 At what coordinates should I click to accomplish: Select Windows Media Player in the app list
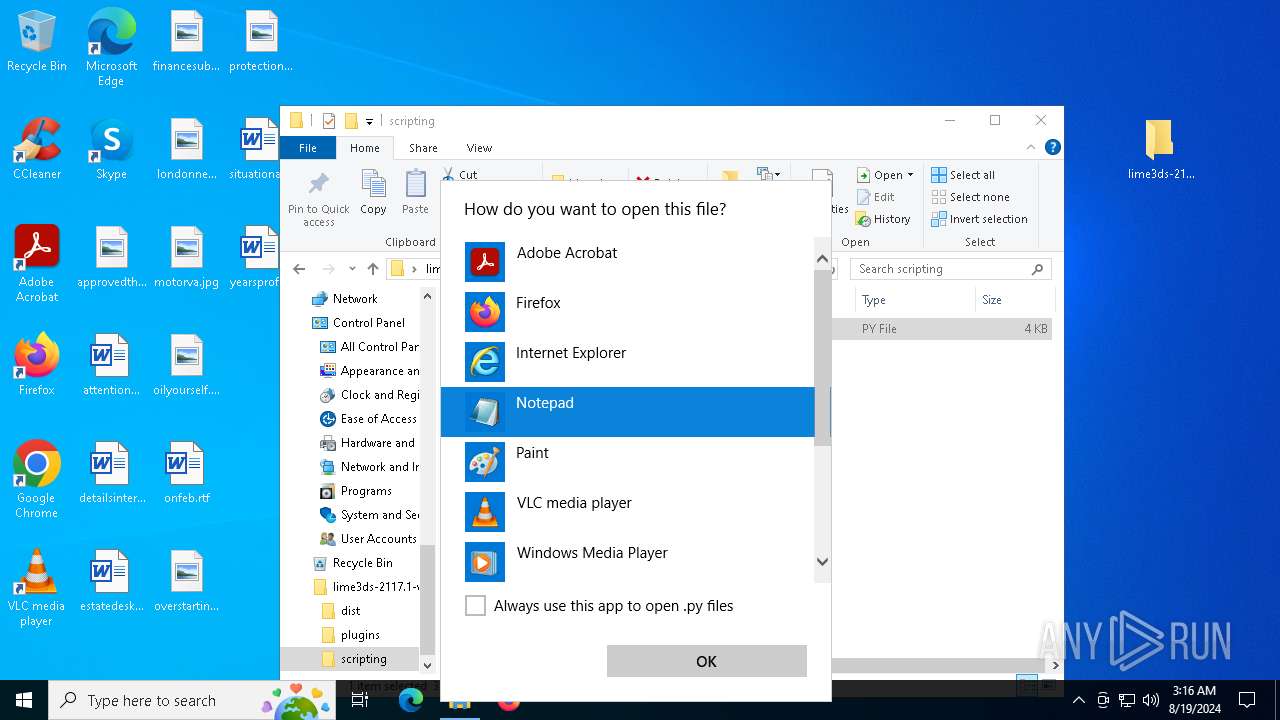(x=628, y=562)
